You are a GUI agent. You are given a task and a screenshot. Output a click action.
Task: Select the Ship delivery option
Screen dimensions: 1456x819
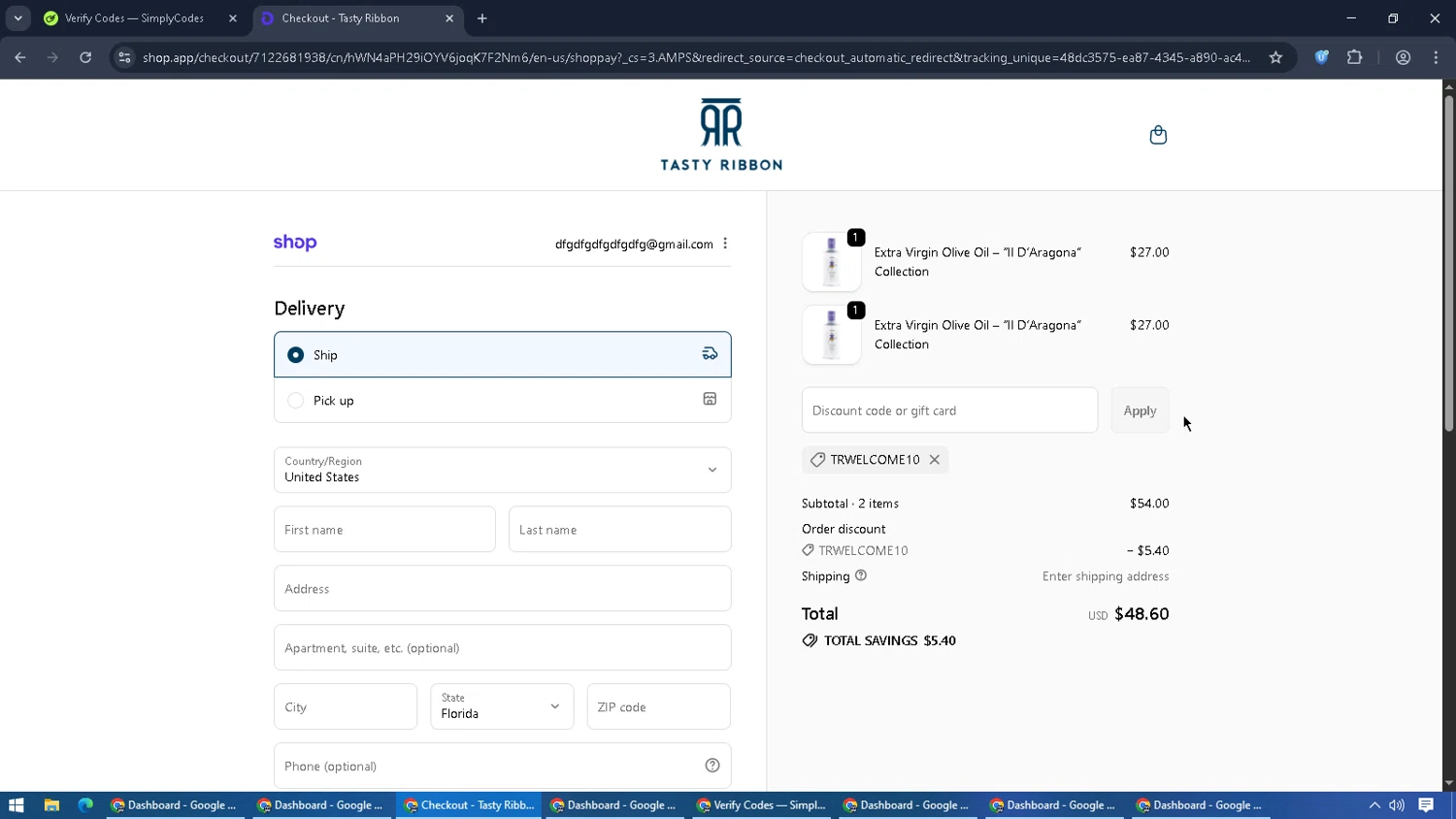(502, 354)
